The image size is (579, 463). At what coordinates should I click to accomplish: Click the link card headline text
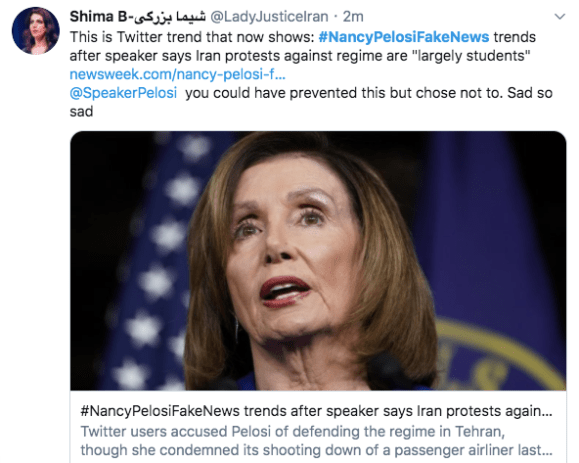coord(316,411)
